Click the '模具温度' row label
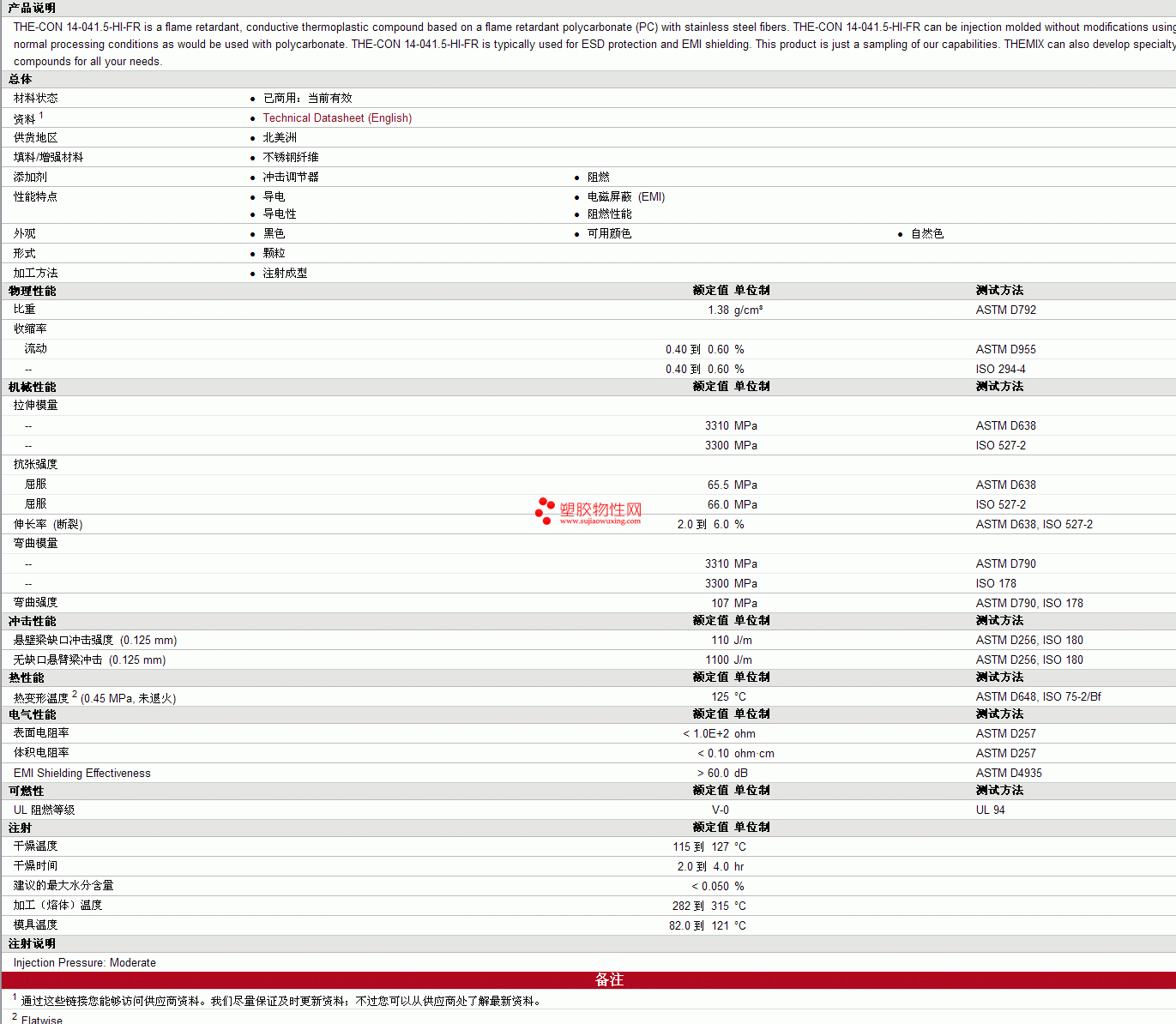Screen dimensions: 1176x1024 click(36, 926)
